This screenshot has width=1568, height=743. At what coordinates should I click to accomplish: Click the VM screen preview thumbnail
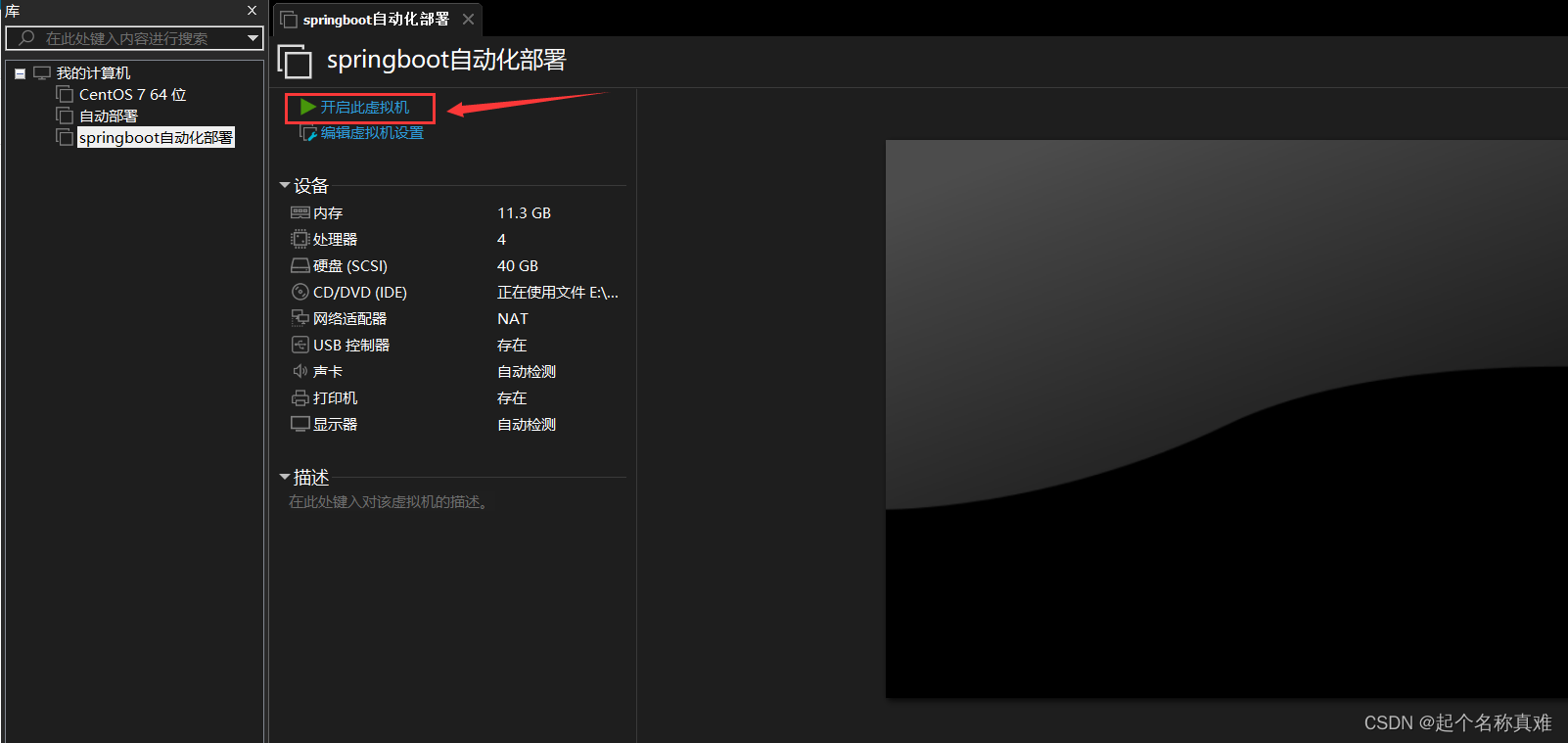tap(1226, 419)
